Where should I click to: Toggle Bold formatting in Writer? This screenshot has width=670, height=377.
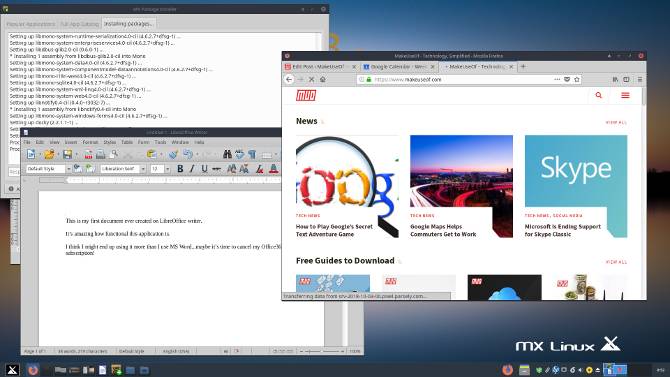[x=180, y=169]
